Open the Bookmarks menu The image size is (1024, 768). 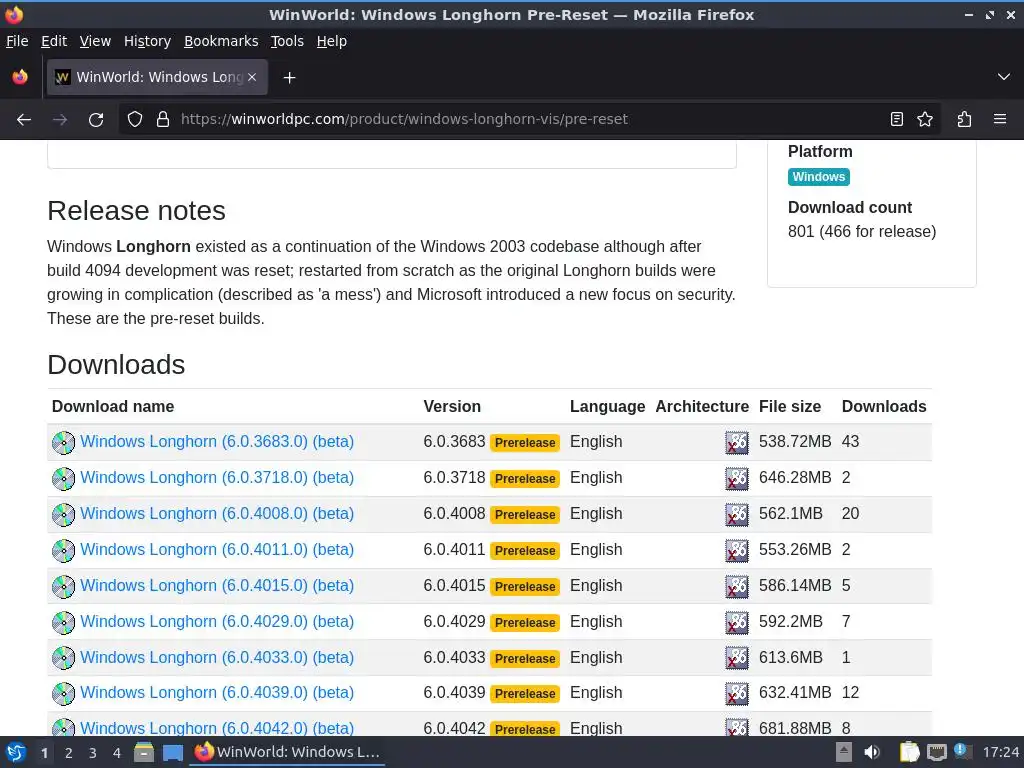point(221,41)
